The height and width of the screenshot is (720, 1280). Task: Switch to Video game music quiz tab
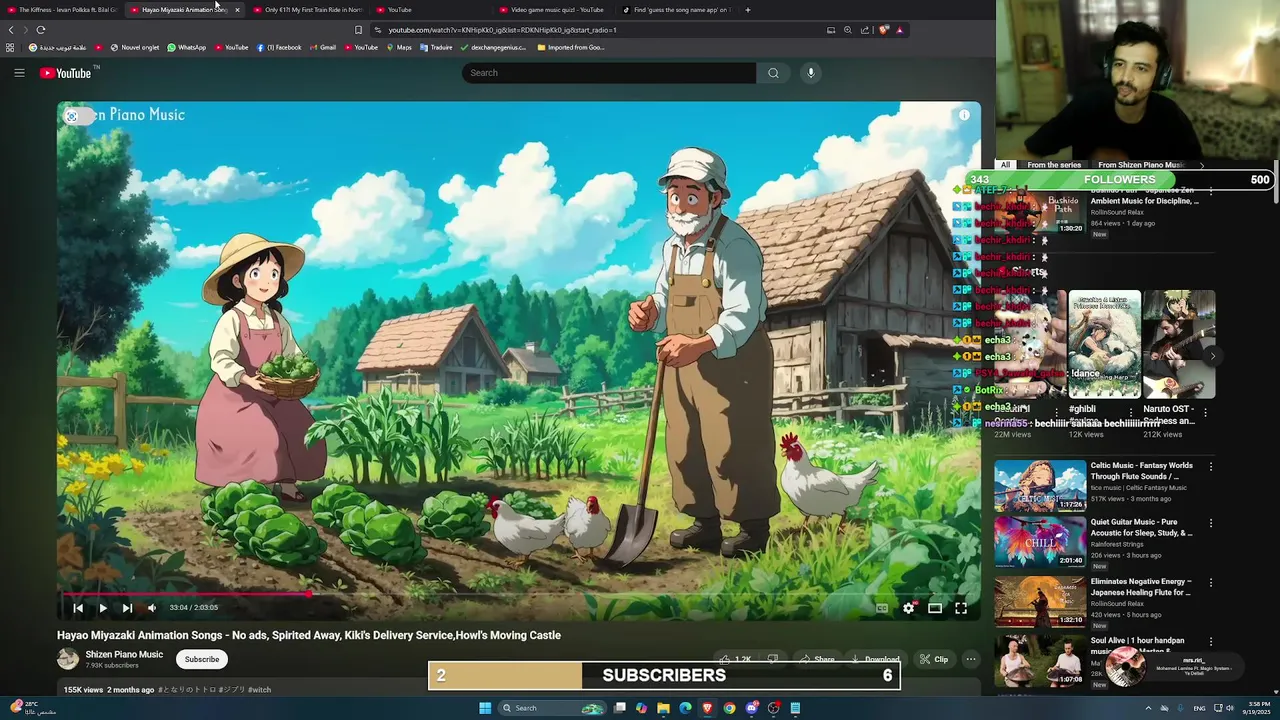(551, 10)
